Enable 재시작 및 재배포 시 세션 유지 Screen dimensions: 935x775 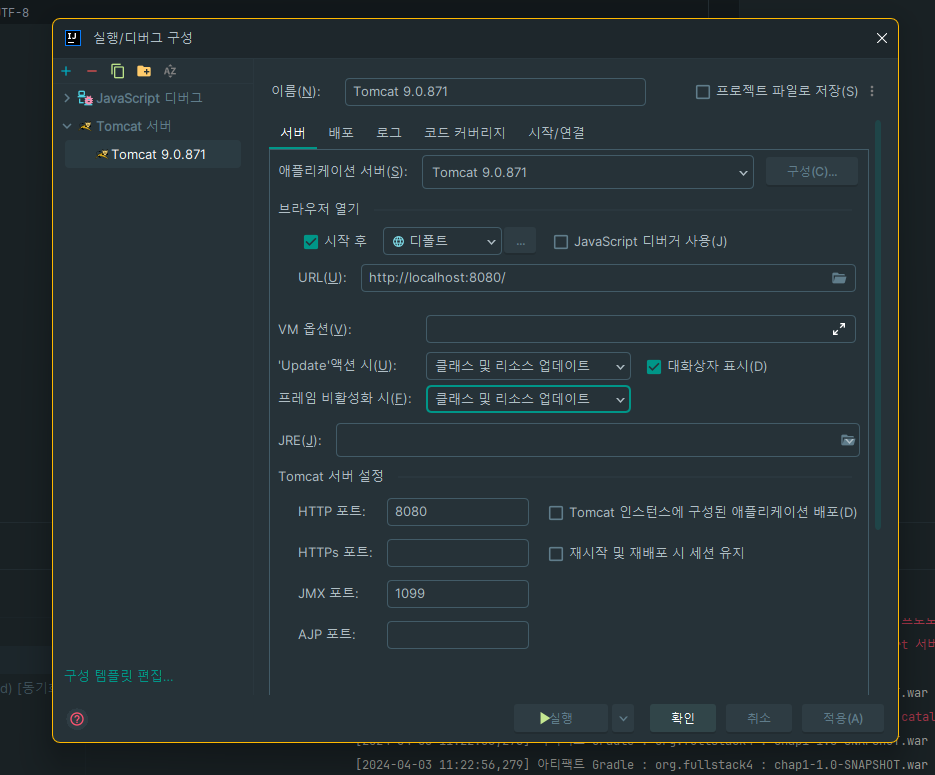tap(556, 554)
